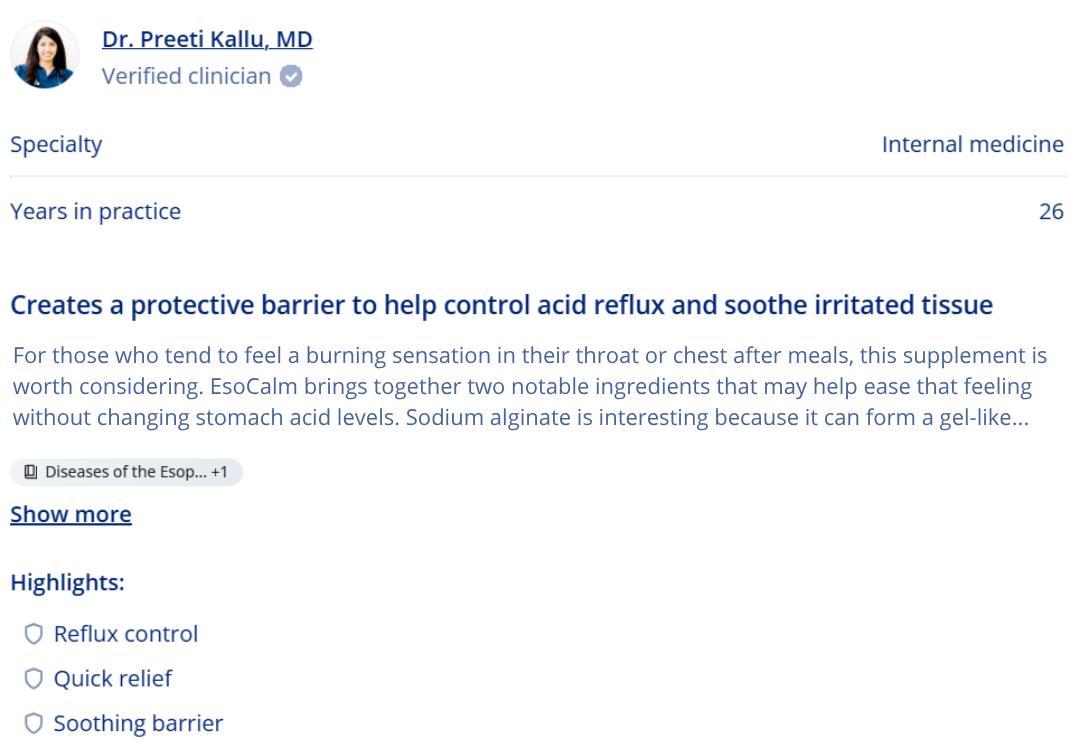Open the Diseases of the Esop... reference chip
The height and width of the screenshot is (749, 1080).
pyautogui.click(x=126, y=472)
